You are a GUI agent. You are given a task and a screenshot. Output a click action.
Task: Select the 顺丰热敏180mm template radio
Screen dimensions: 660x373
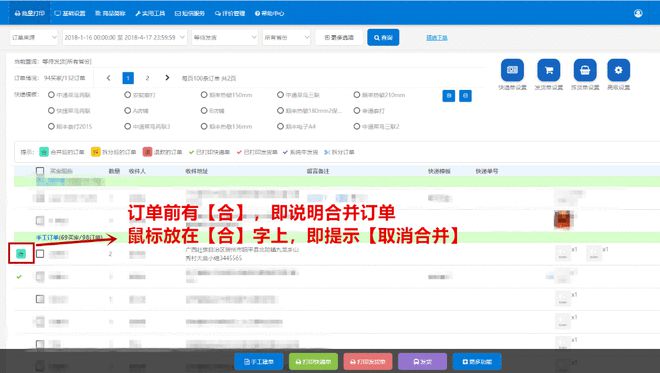click(280, 111)
